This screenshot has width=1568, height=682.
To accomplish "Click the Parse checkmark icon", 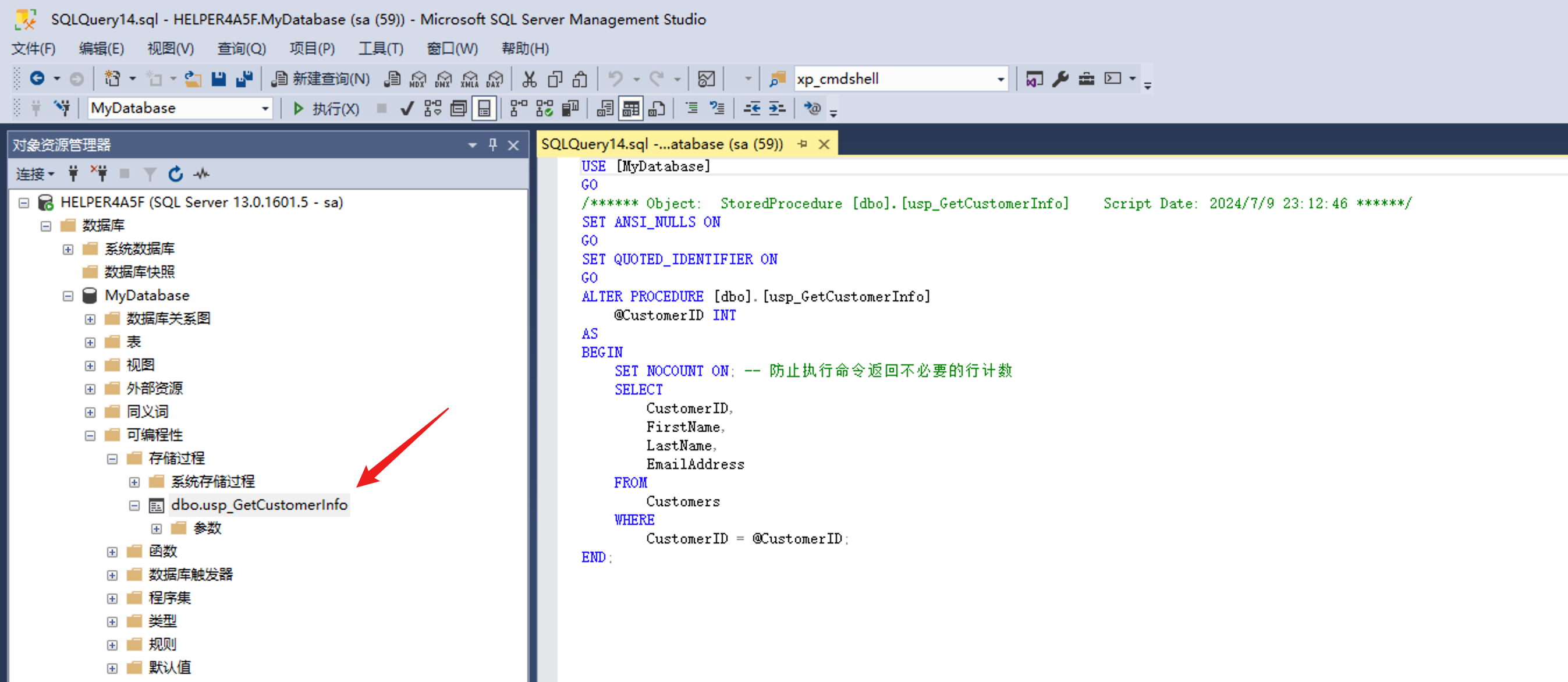I will (x=407, y=108).
